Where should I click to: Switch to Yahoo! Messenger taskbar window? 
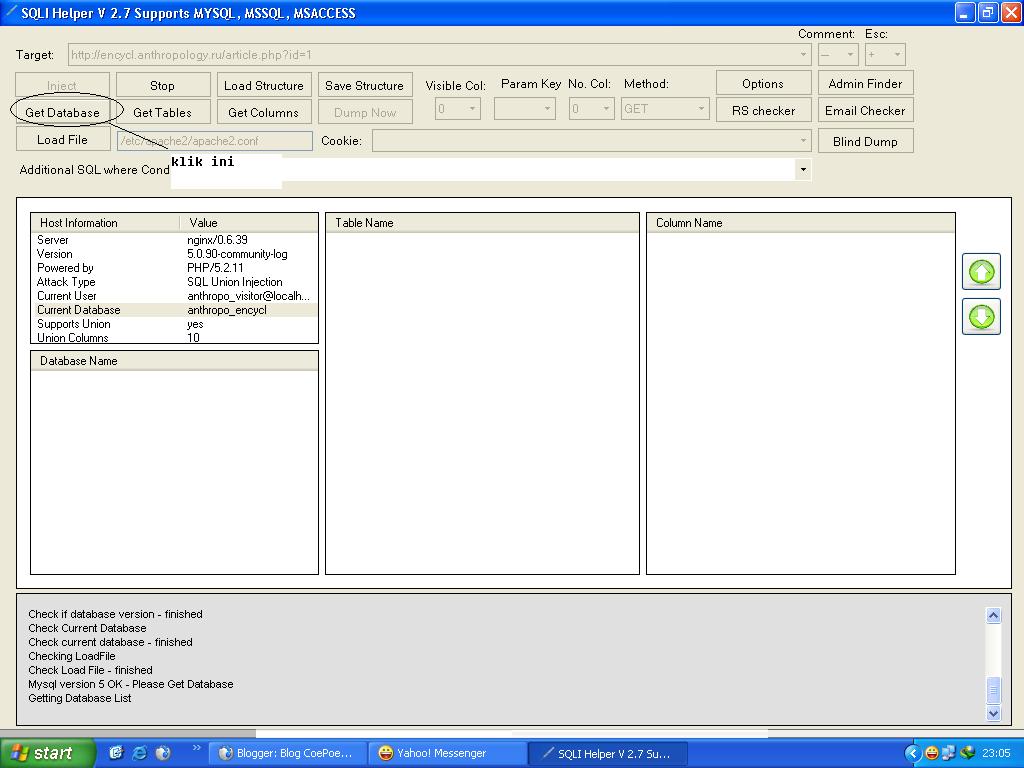[x=447, y=753]
